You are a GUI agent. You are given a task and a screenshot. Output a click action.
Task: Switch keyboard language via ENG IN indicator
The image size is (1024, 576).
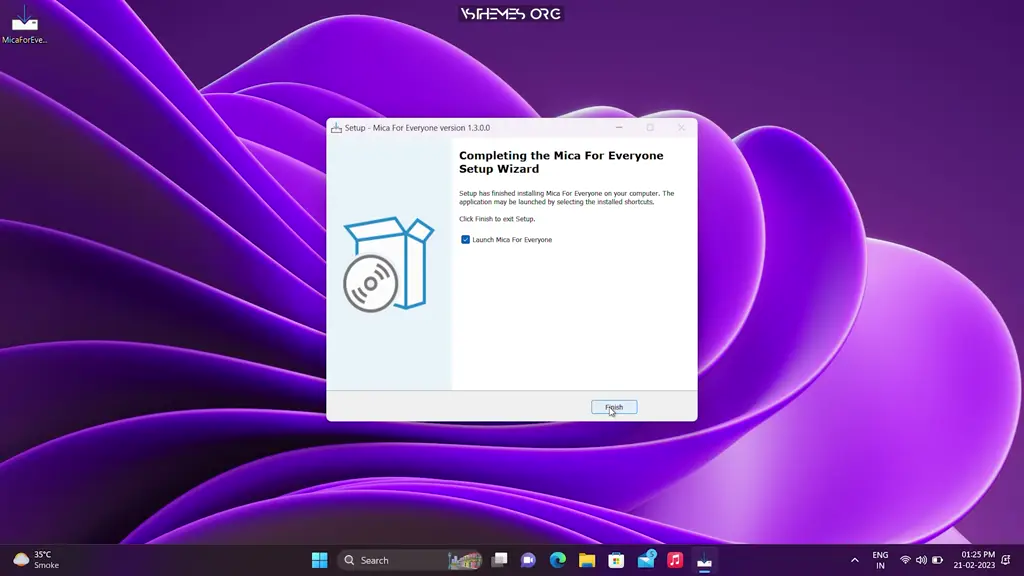[x=880, y=560]
